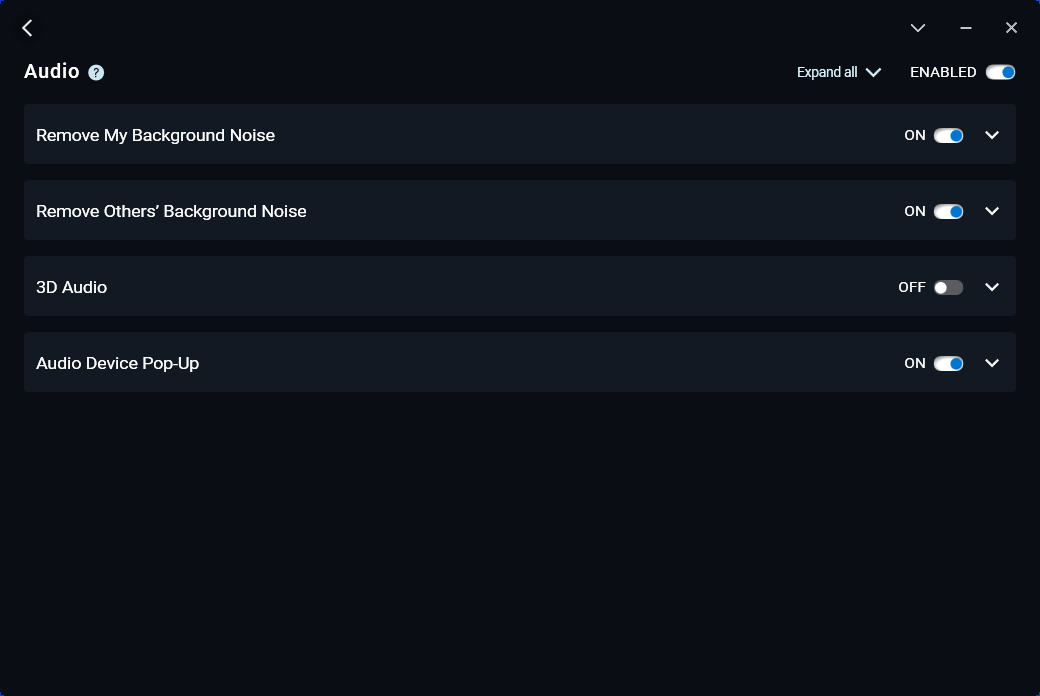Turn off Remove My Background Noise toggle
Image resolution: width=1040 pixels, height=696 pixels.
[948, 135]
